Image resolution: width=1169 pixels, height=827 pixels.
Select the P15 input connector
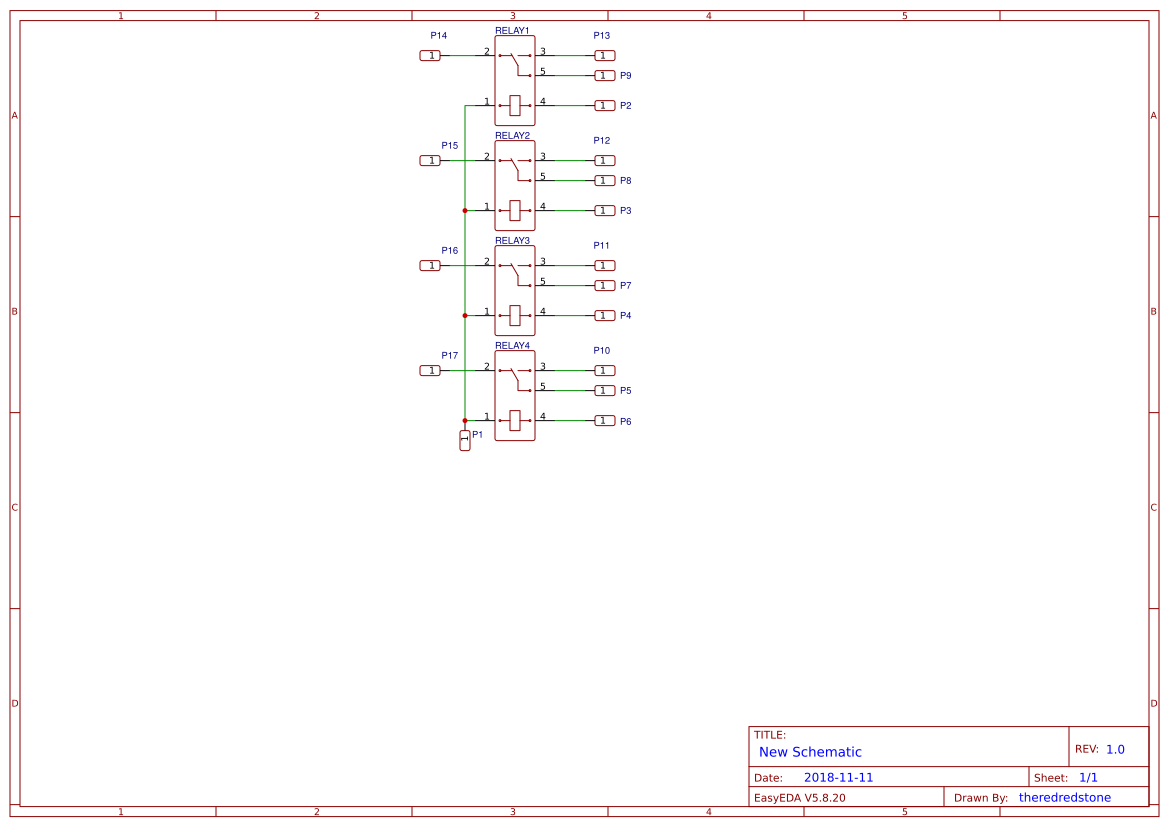coord(430,161)
